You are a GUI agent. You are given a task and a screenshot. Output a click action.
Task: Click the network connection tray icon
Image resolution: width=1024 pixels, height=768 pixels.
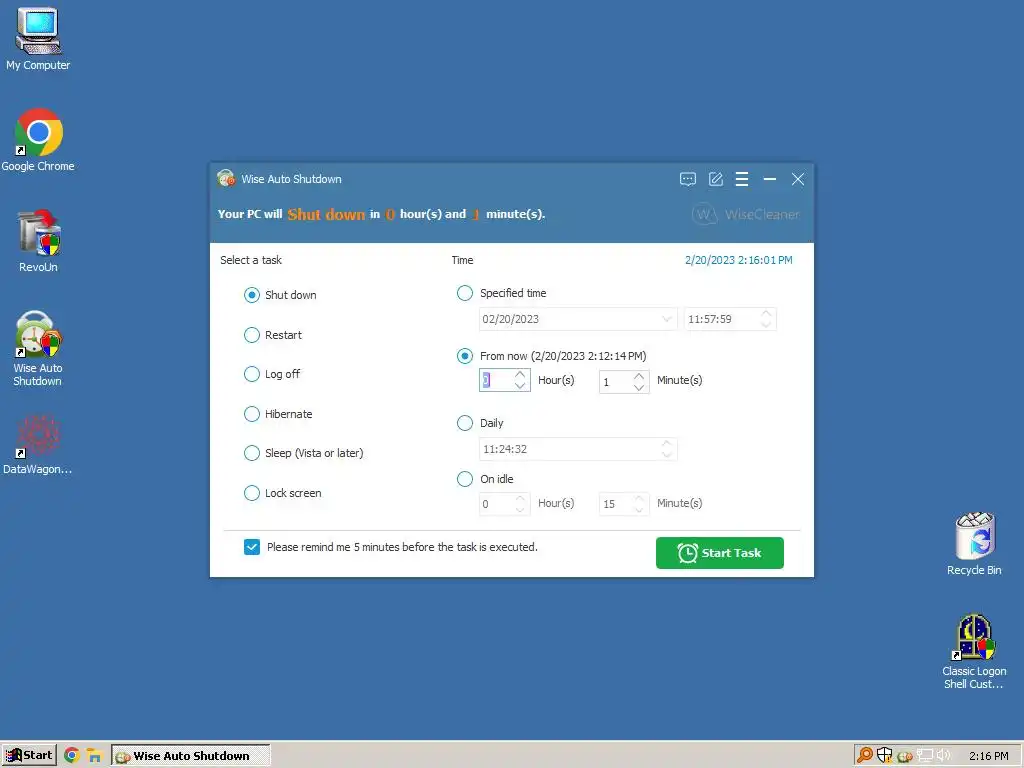(924, 756)
